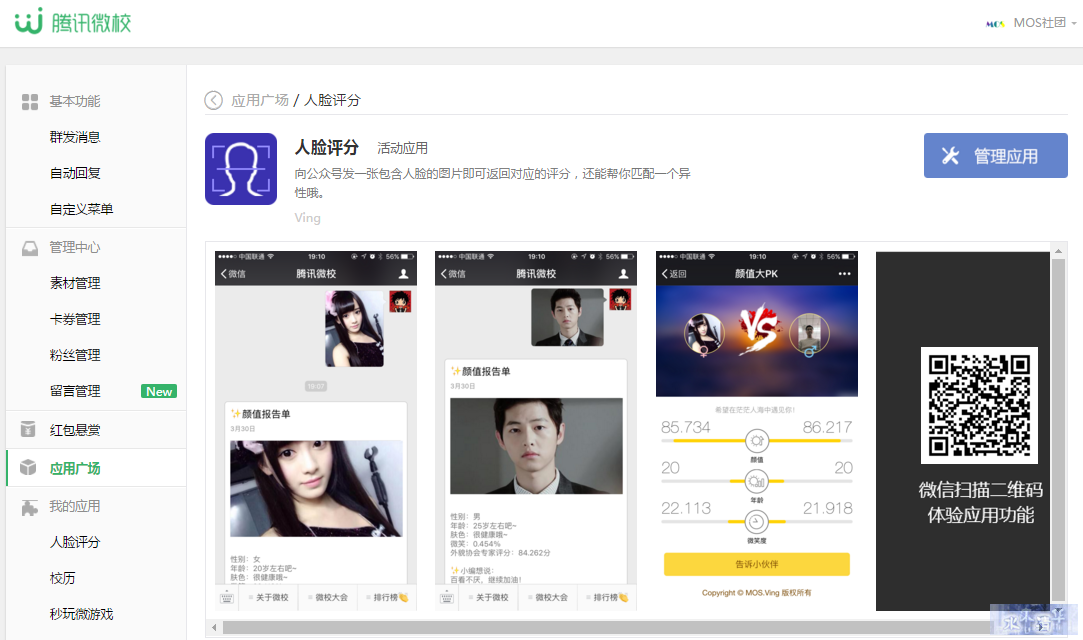Click the 基本功能 grid icon
Image resolution: width=1083 pixels, height=640 pixels.
click(30, 102)
